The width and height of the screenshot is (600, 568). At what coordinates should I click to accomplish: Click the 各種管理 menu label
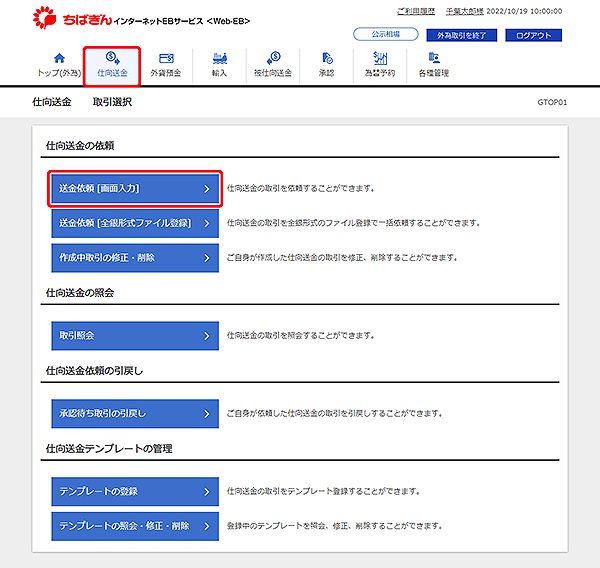pos(434,73)
